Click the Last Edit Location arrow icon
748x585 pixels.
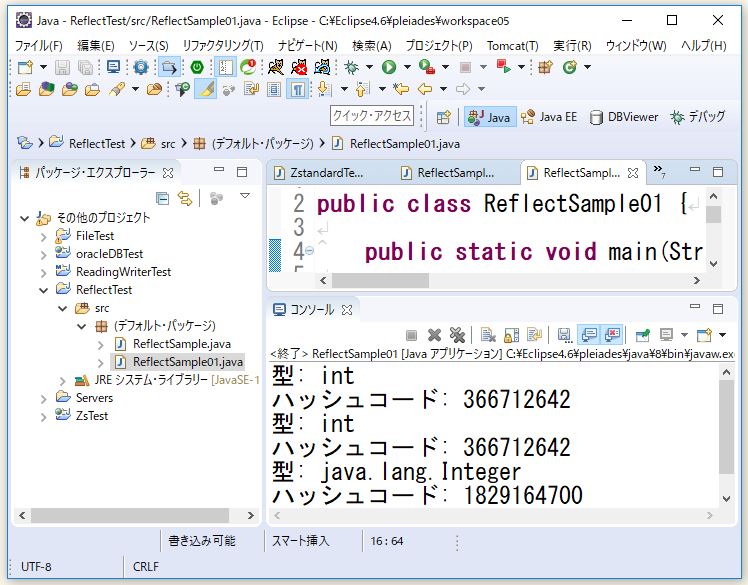(x=401, y=89)
